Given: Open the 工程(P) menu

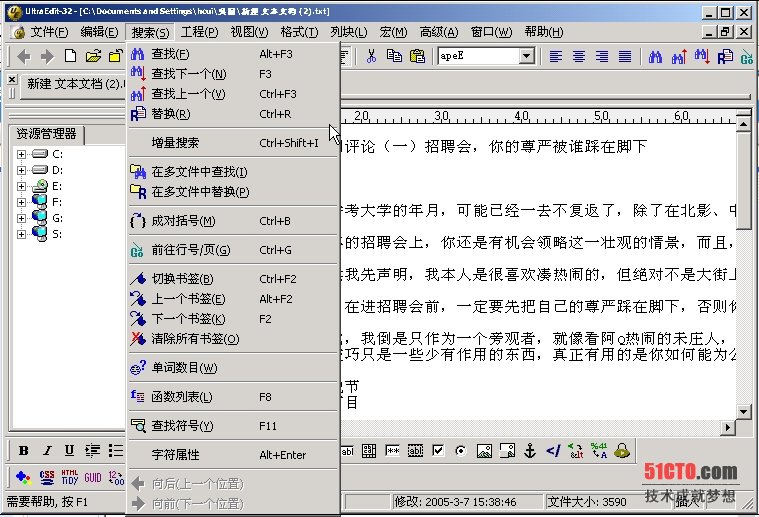Looking at the screenshot, I should pyautogui.click(x=199, y=32).
